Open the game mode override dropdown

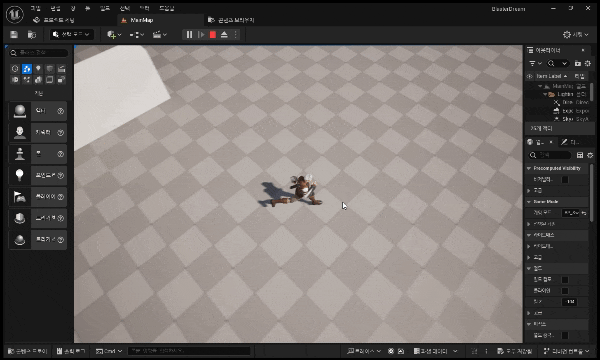tap(571, 213)
